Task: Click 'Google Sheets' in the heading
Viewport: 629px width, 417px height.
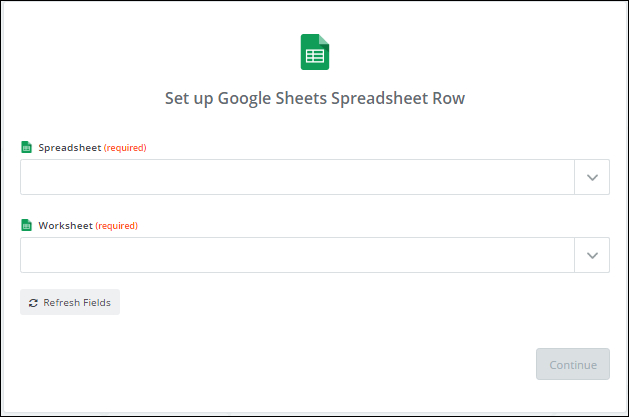Action: (x=265, y=99)
